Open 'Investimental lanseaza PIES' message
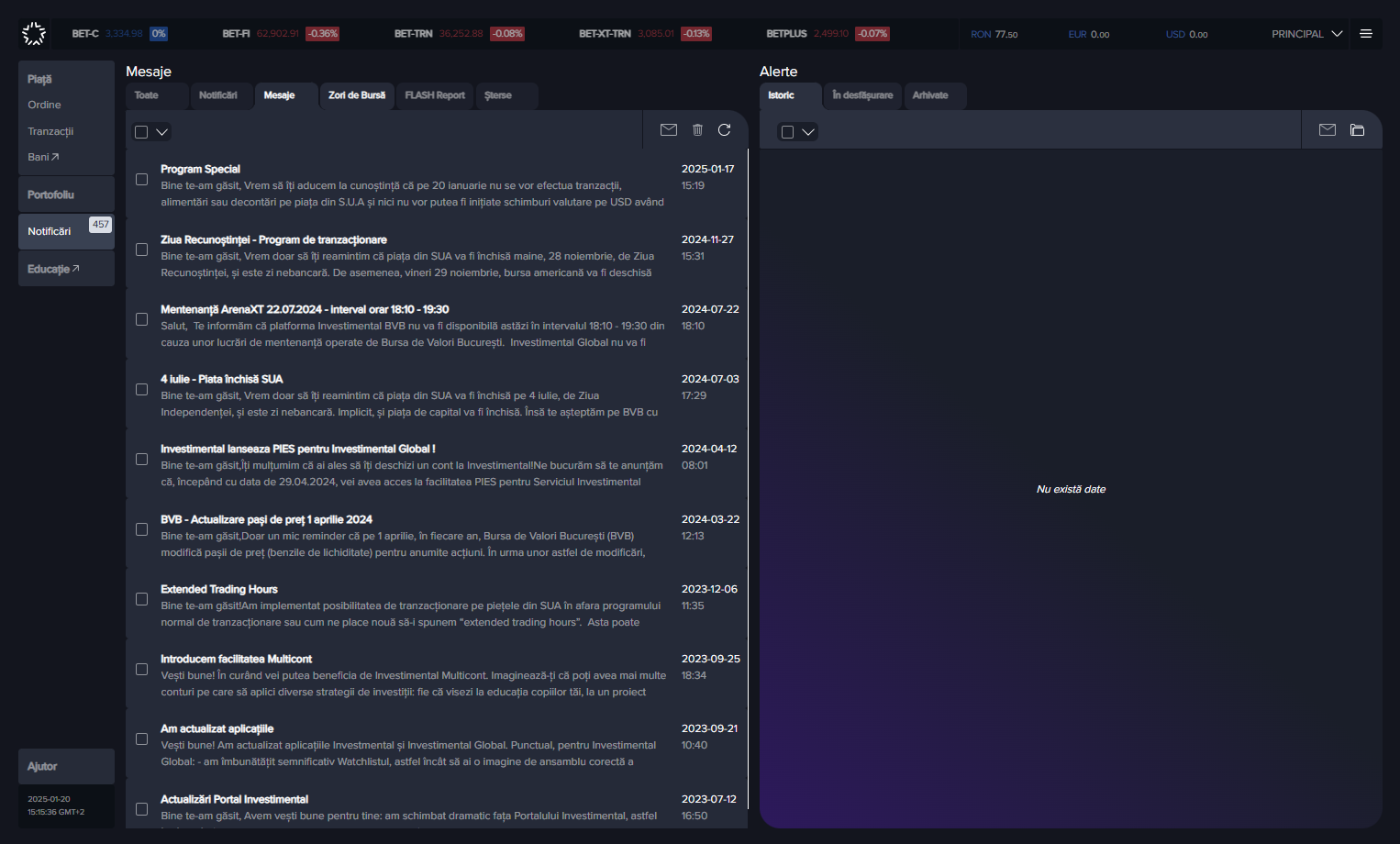The width and height of the screenshot is (1400, 844). click(437, 465)
